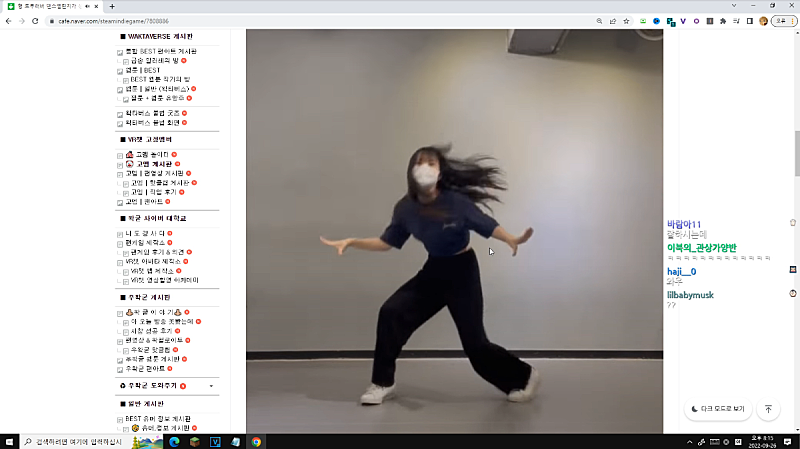
Task: Click the badge icon beside 바람아11
Action: (793, 222)
